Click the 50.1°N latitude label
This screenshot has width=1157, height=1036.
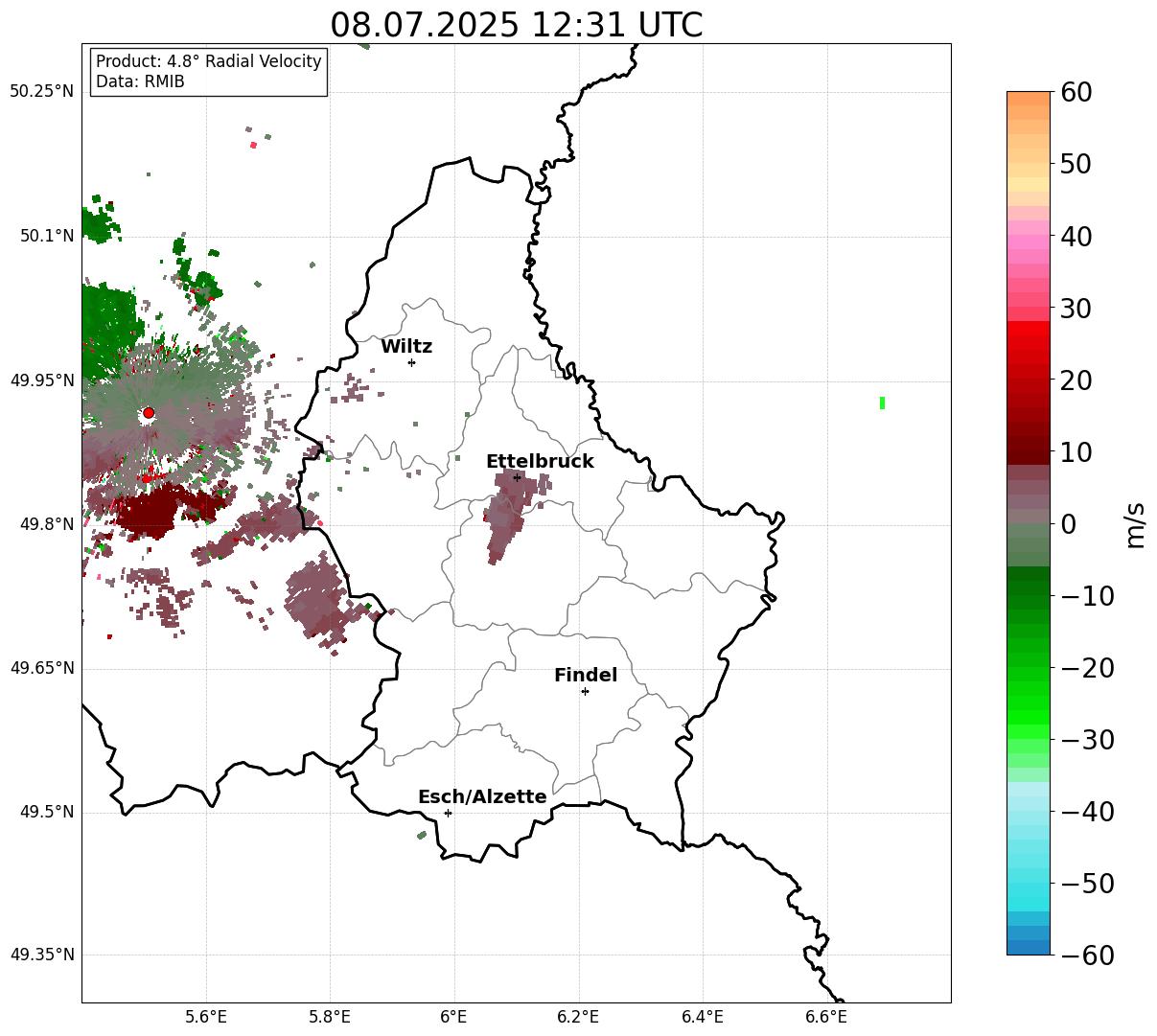coord(46,236)
